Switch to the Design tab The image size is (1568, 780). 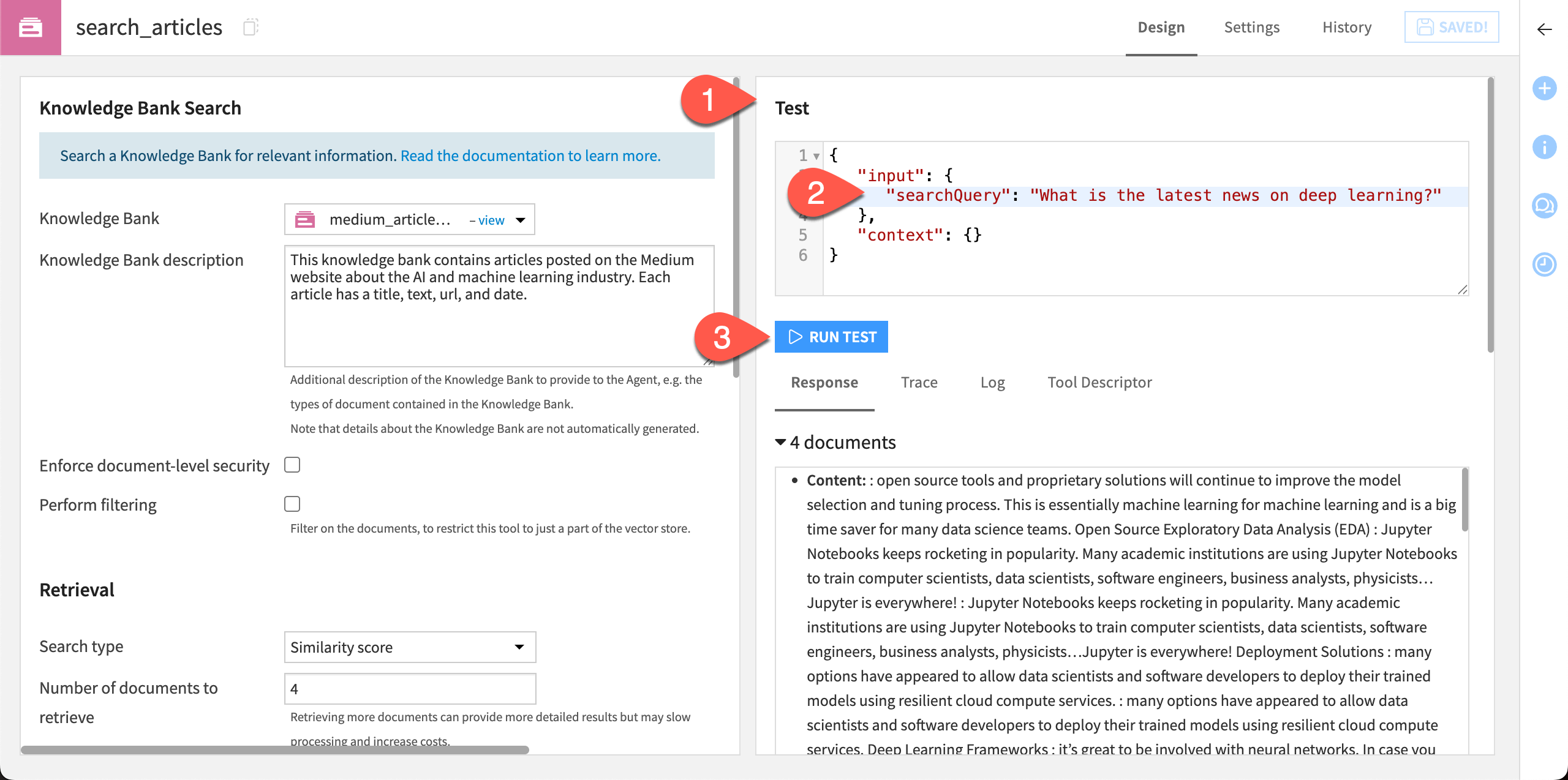[1161, 28]
